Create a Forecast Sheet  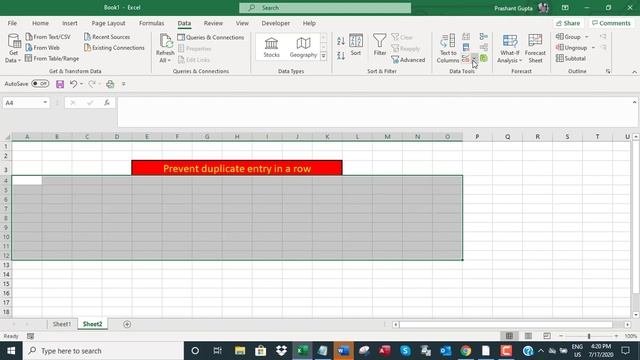[x=535, y=48]
